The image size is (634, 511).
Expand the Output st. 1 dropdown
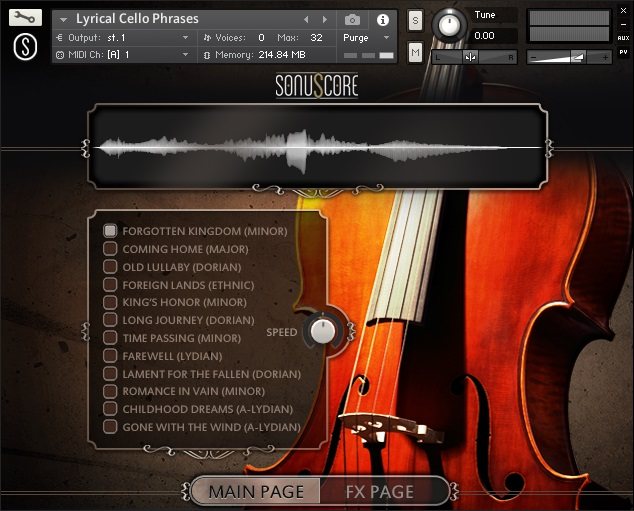click(186, 38)
